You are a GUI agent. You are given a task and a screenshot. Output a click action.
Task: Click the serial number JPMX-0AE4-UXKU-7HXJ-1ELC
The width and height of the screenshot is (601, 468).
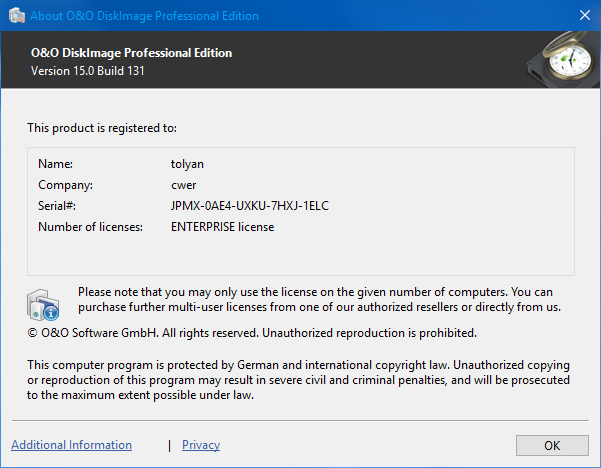point(250,205)
